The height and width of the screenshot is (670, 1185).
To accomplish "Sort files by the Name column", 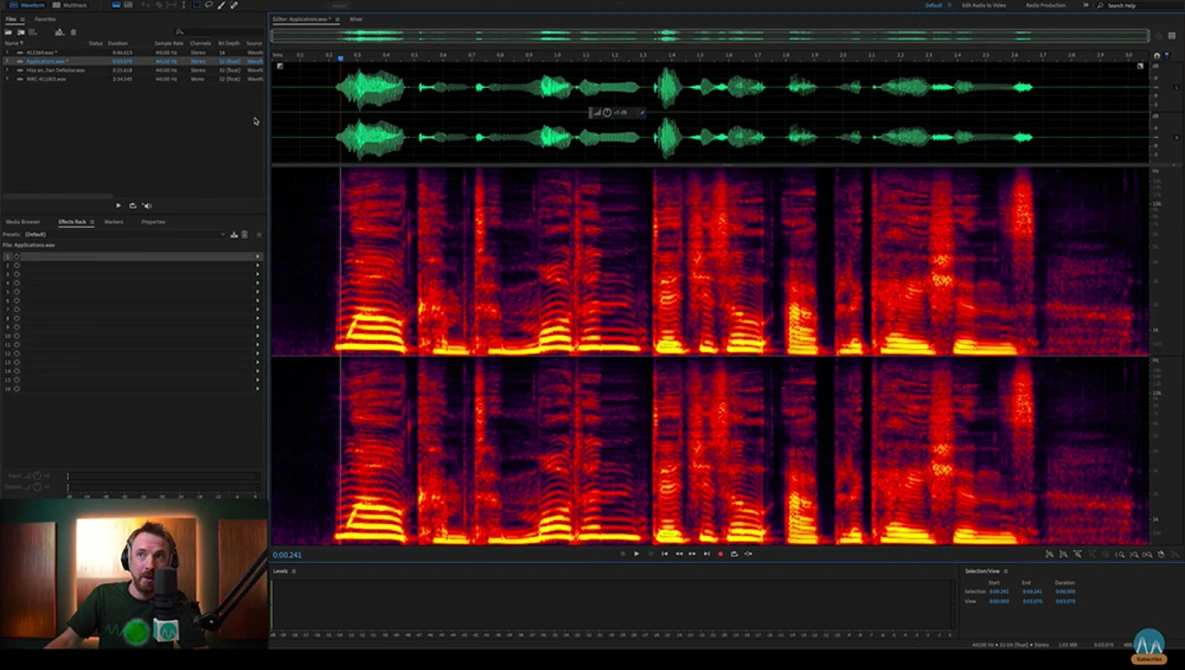I will tap(12, 43).
